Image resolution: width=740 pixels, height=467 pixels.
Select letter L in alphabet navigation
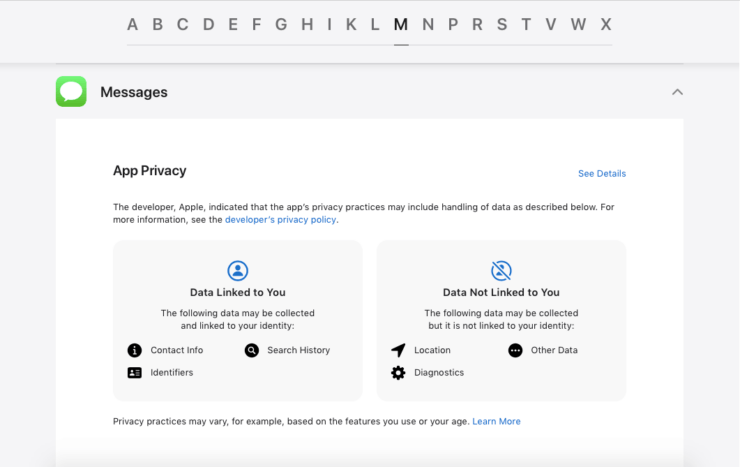[x=375, y=25]
